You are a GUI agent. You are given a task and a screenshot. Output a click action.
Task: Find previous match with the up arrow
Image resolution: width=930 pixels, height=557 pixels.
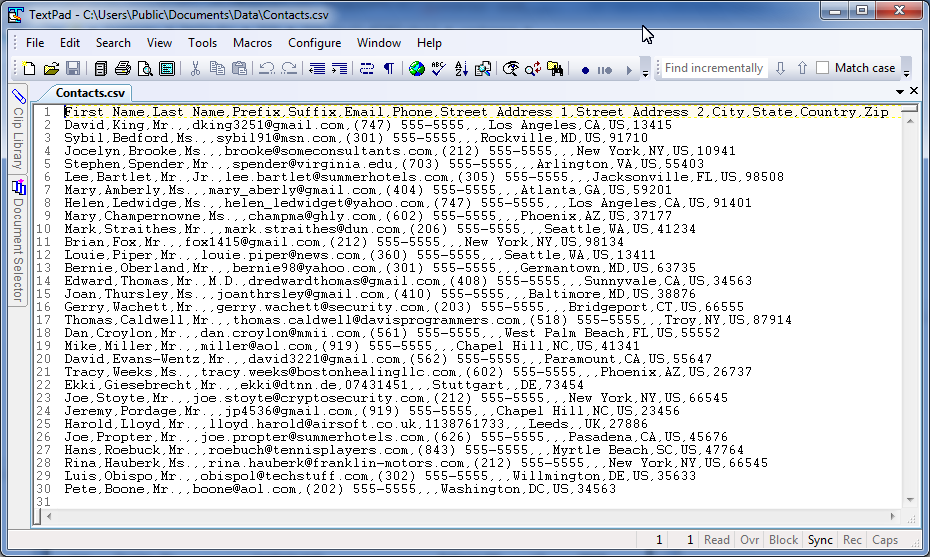[x=802, y=68]
